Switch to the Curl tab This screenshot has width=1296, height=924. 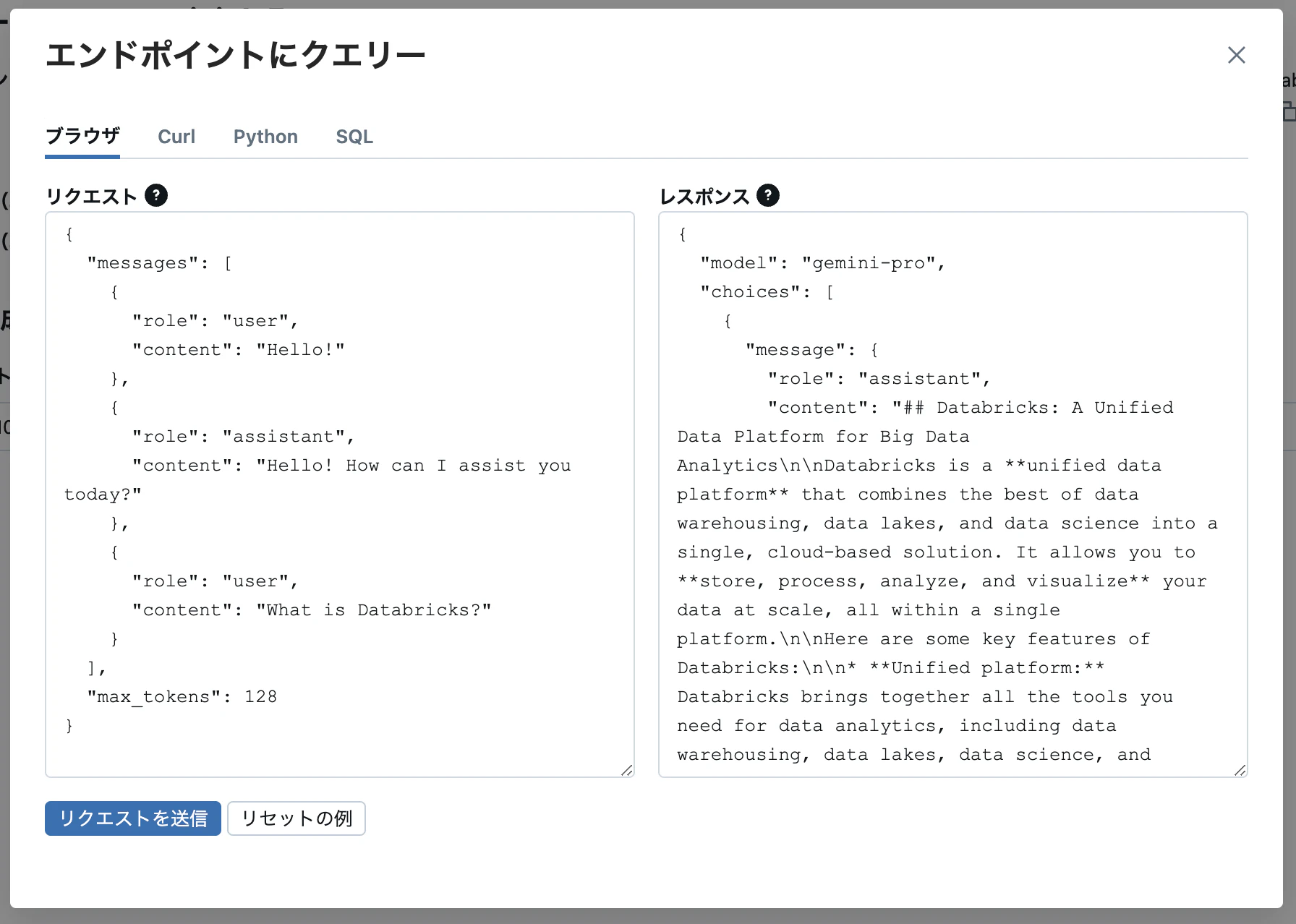pos(176,137)
